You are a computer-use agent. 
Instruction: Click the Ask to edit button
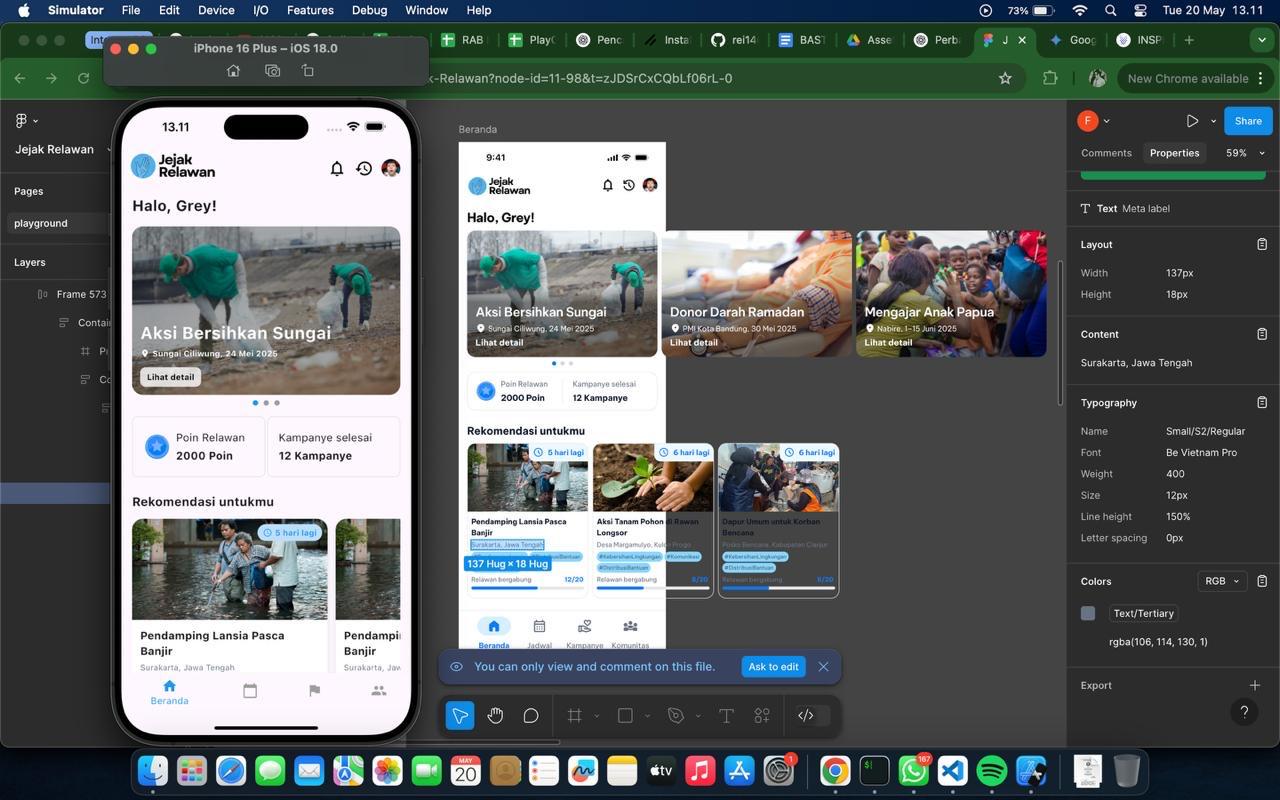click(x=773, y=667)
